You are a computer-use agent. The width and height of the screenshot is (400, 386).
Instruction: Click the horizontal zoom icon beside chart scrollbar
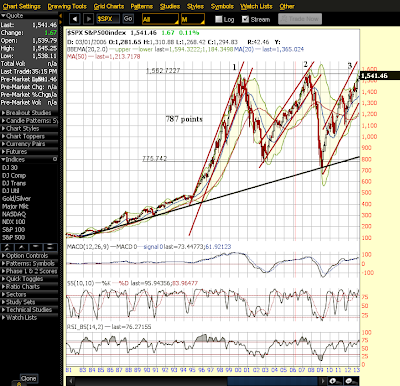(x=335, y=381)
